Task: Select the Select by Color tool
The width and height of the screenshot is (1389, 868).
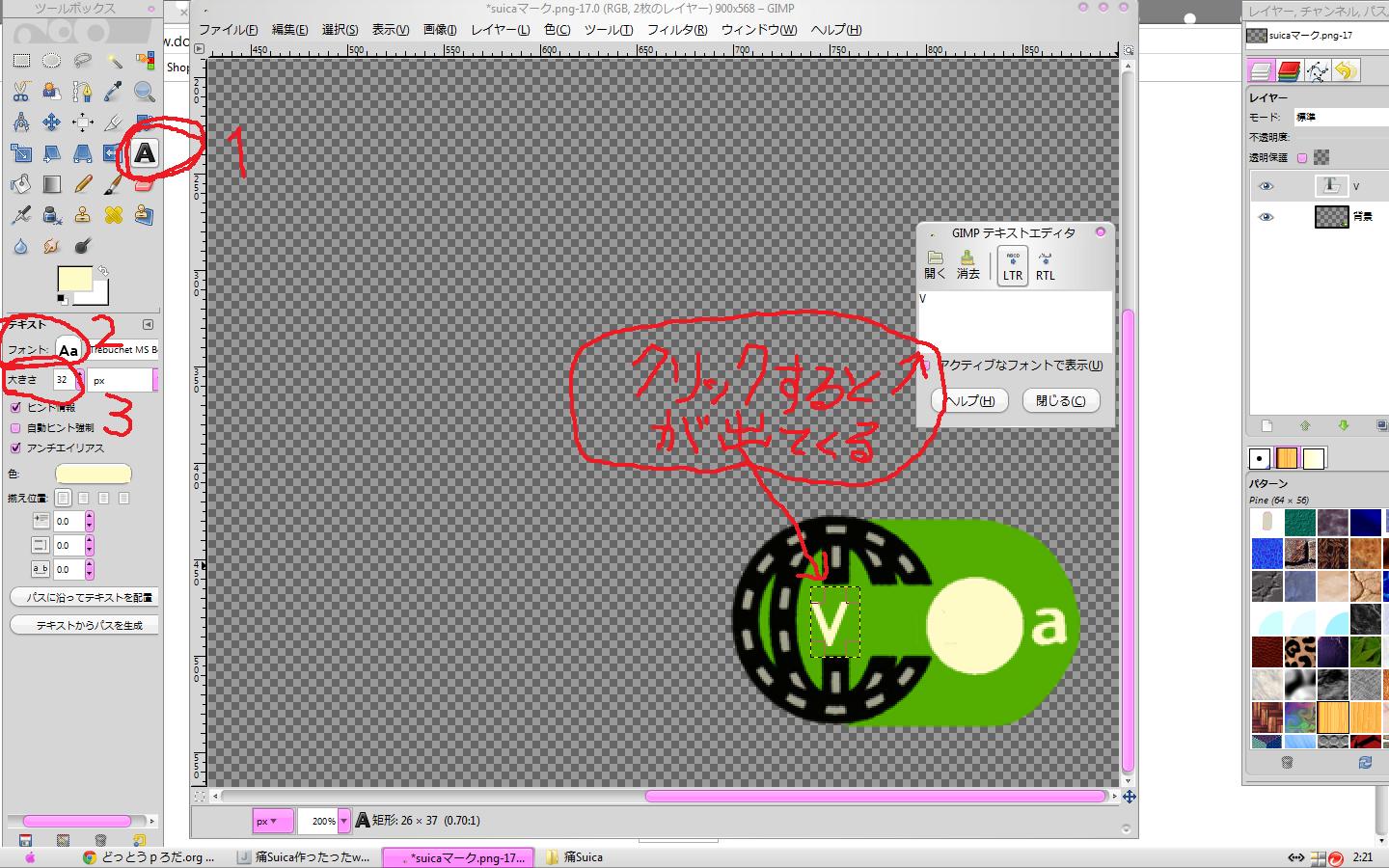Action: pyautogui.click(x=145, y=61)
